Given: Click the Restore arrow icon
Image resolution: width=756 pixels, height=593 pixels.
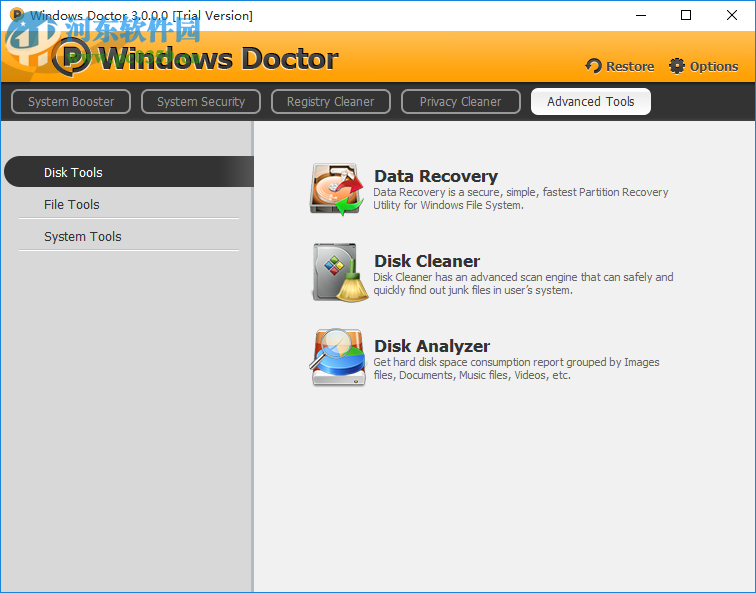Looking at the screenshot, I should (x=594, y=66).
